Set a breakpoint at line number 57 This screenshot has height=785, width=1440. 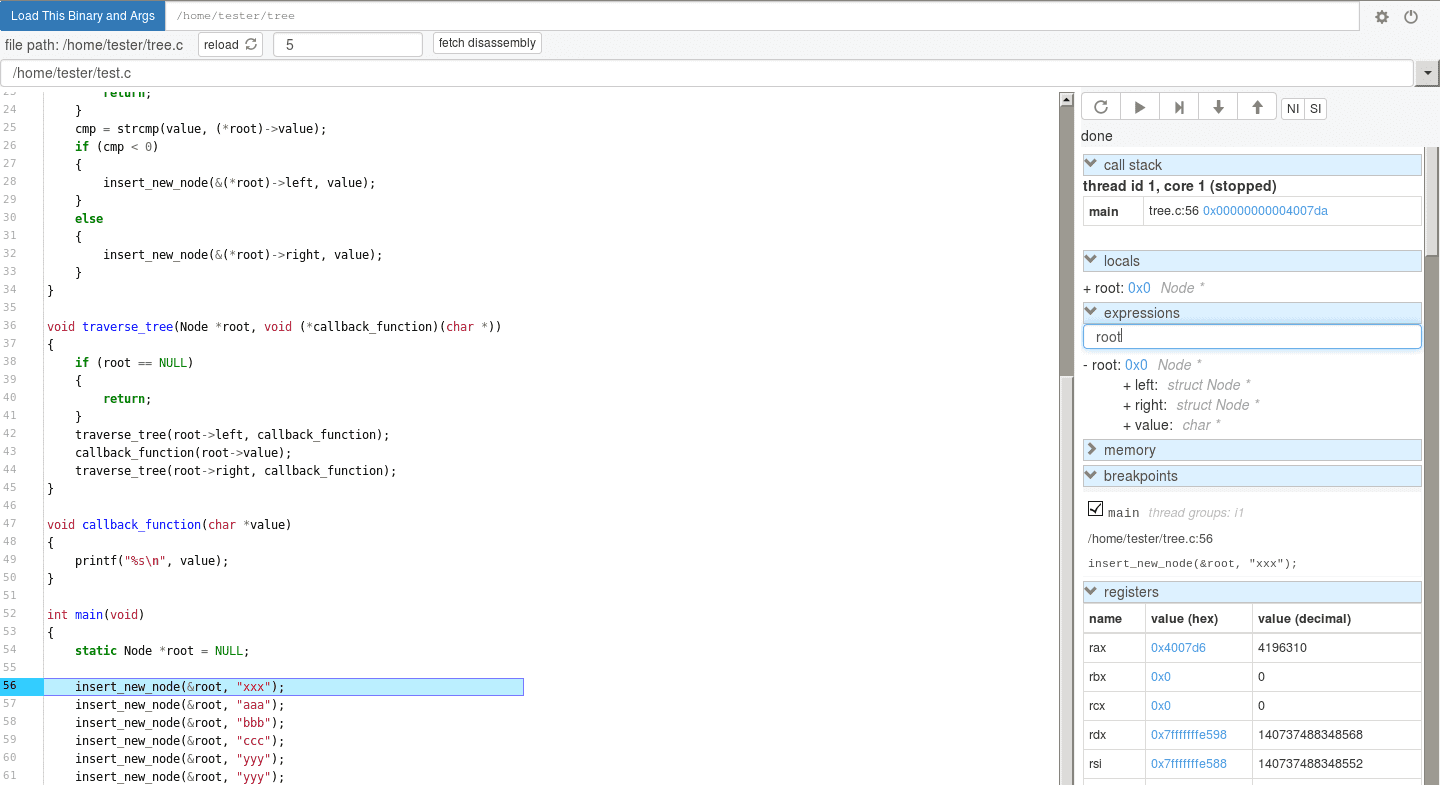coord(10,705)
